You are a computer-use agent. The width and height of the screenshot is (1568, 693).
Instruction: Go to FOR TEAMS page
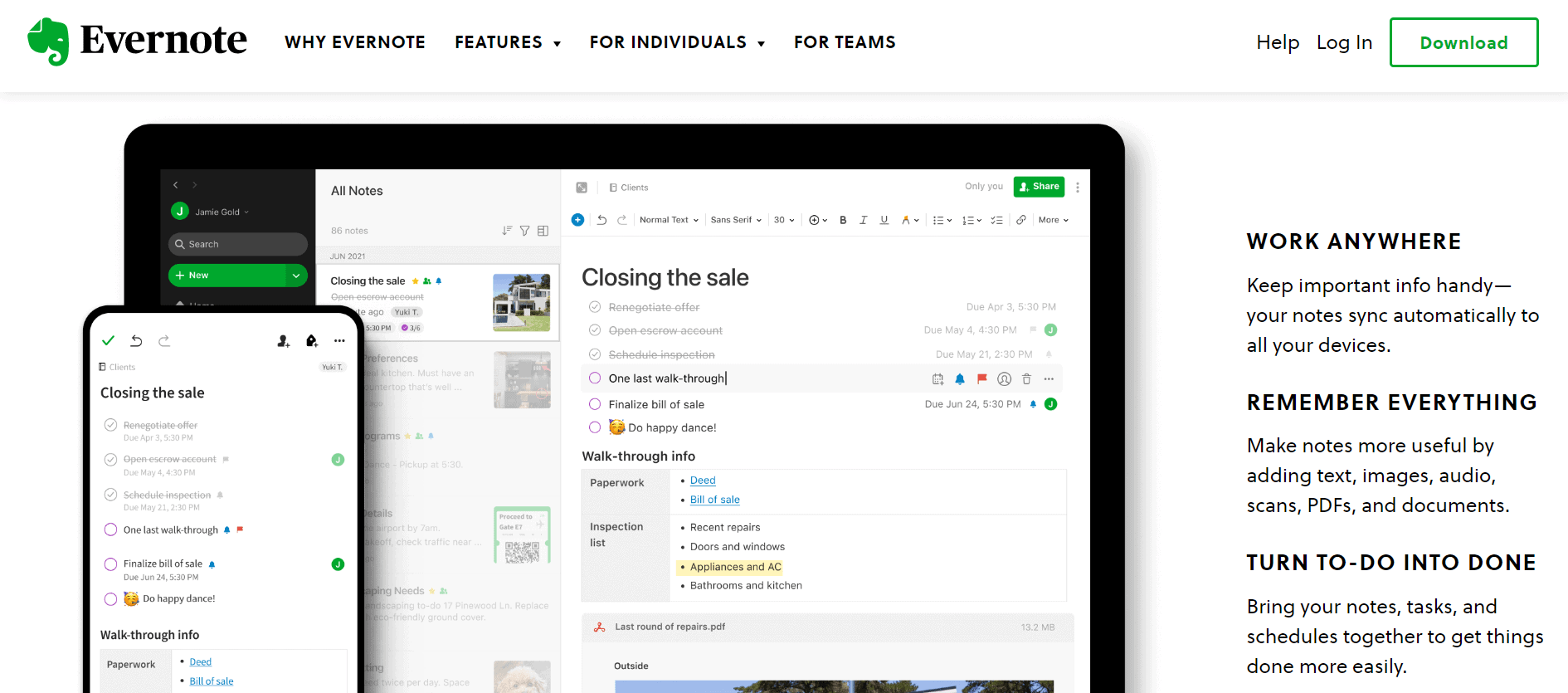click(x=845, y=42)
